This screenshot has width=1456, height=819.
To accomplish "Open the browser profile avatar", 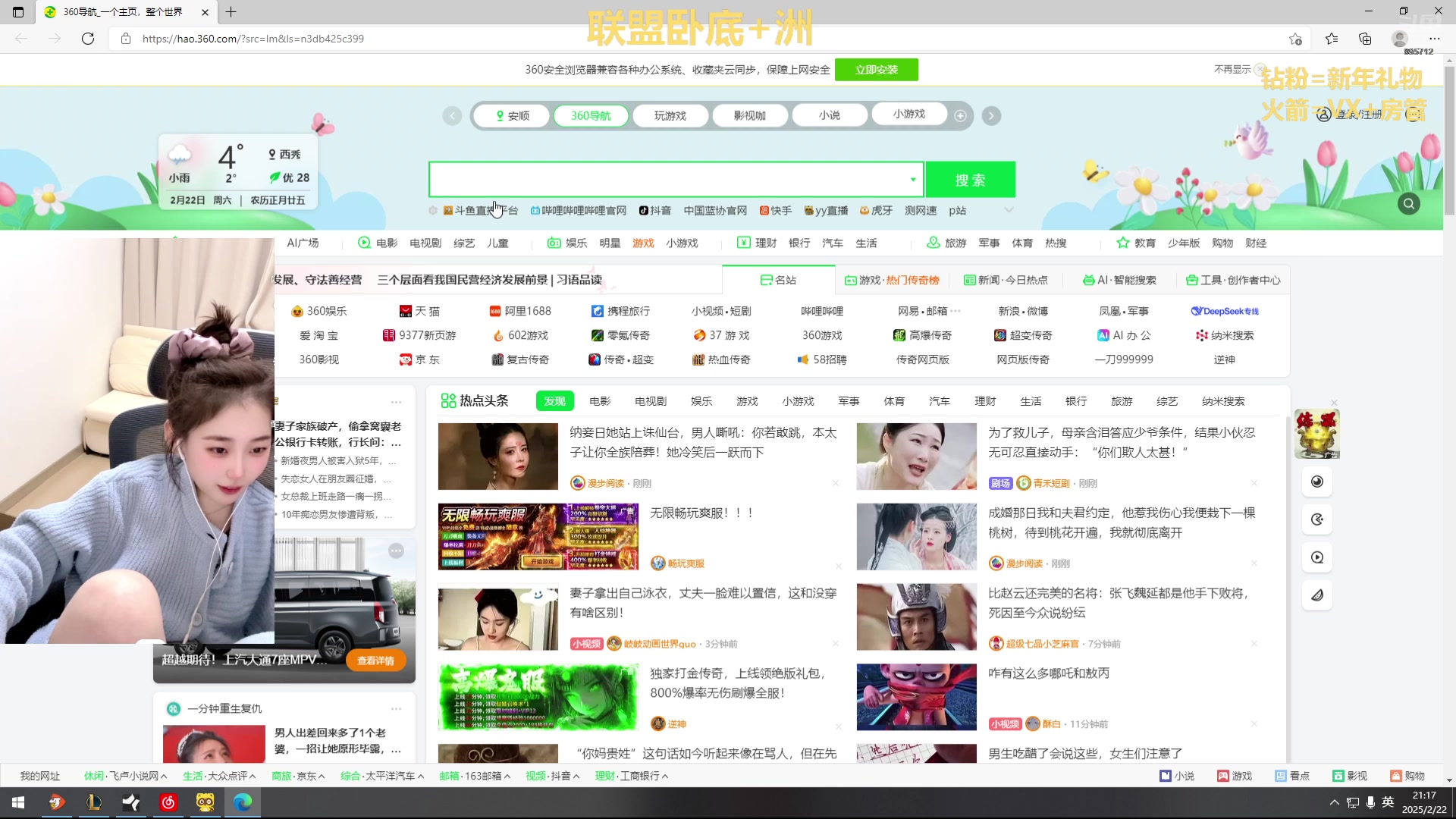I will click(x=1400, y=39).
